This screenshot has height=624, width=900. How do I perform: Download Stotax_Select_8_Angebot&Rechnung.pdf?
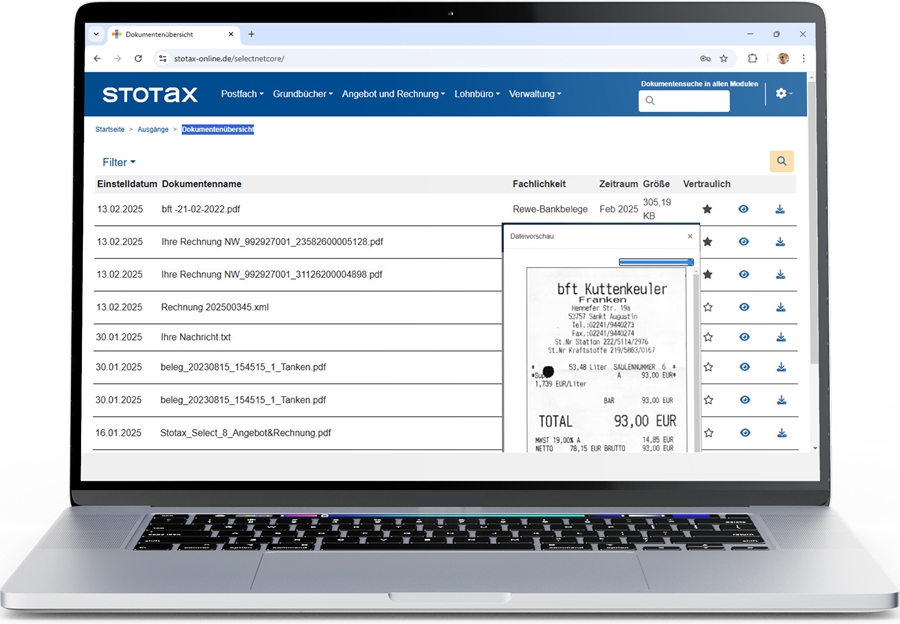coord(782,433)
